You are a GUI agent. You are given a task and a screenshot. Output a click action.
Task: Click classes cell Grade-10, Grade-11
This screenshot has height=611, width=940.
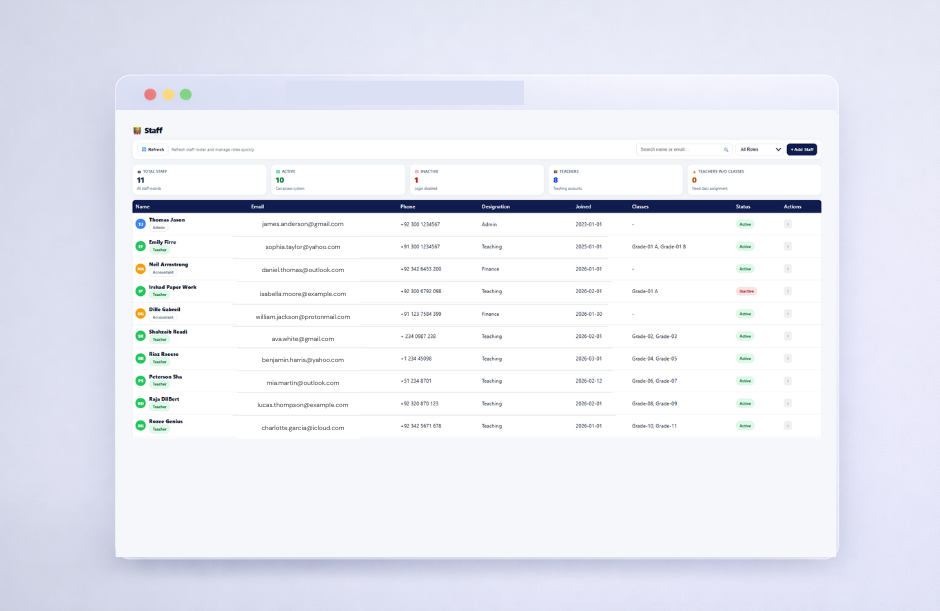coord(654,426)
